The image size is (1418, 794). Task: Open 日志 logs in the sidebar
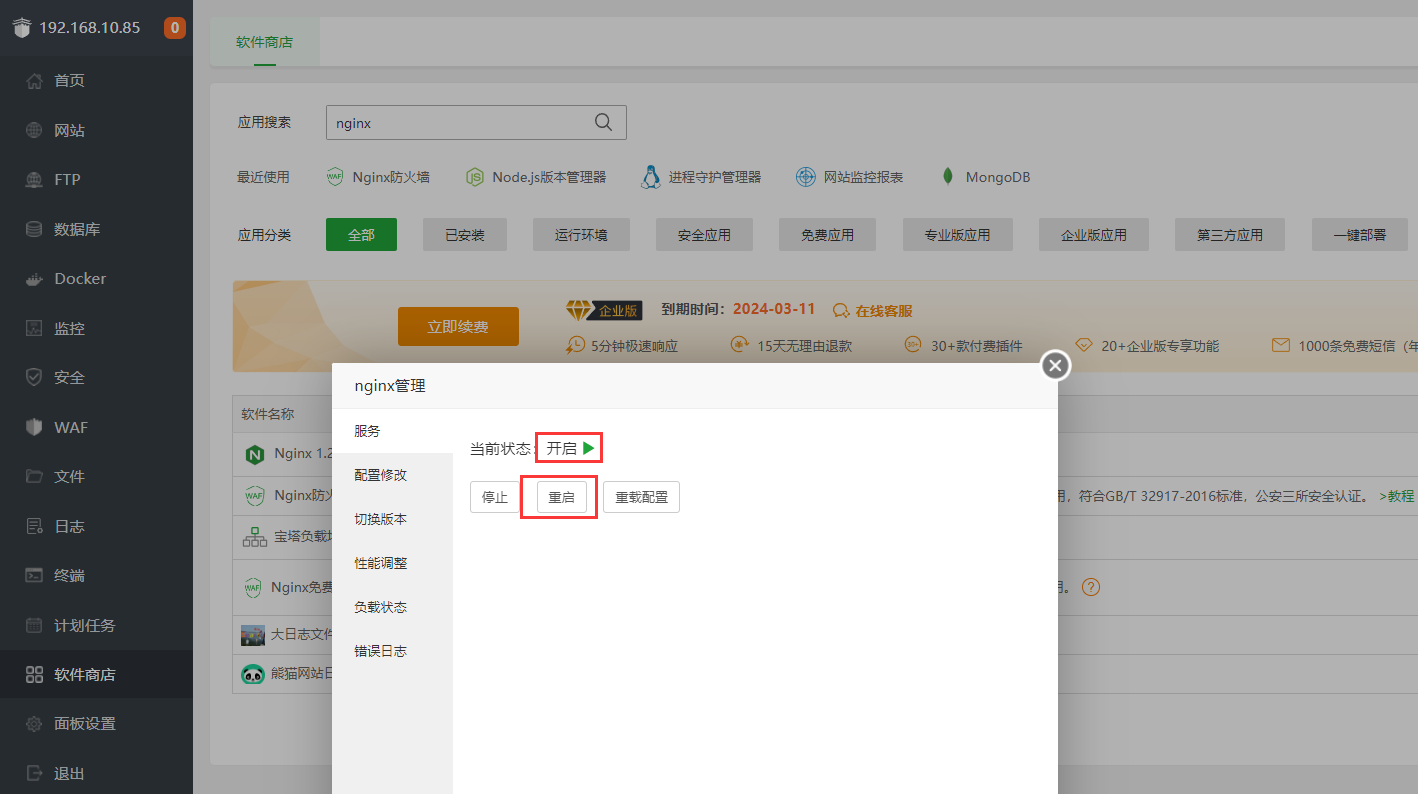click(96, 526)
